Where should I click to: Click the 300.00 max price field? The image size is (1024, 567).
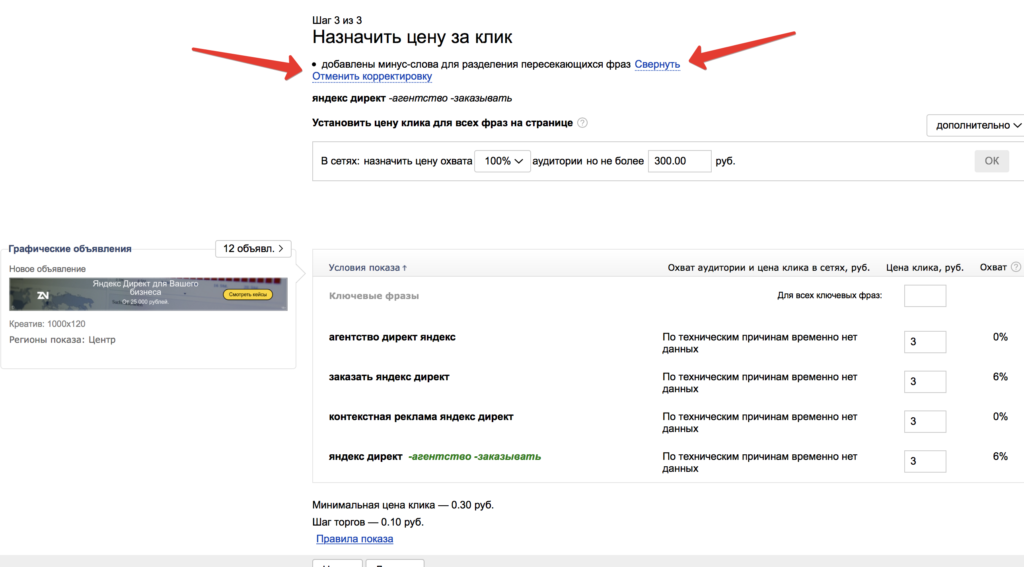click(679, 161)
